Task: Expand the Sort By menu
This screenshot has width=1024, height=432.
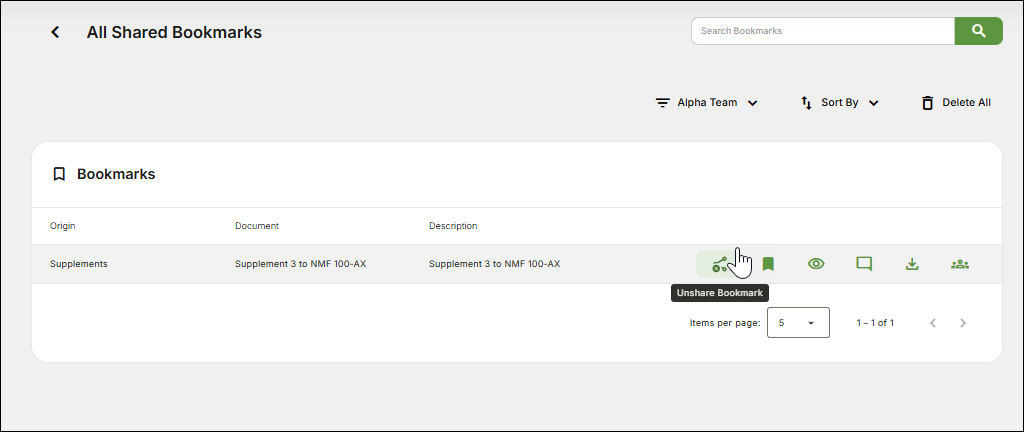Action: point(839,102)
